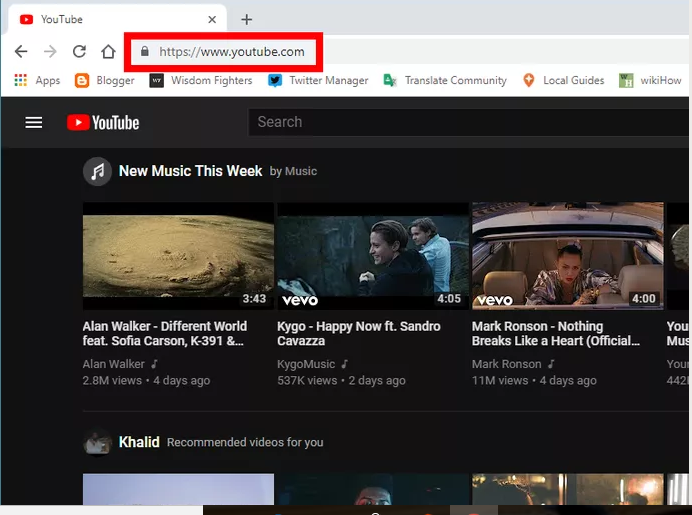692x515 pixels.
Task: Click the YouTube logo
Action: (x=103, y=123)
